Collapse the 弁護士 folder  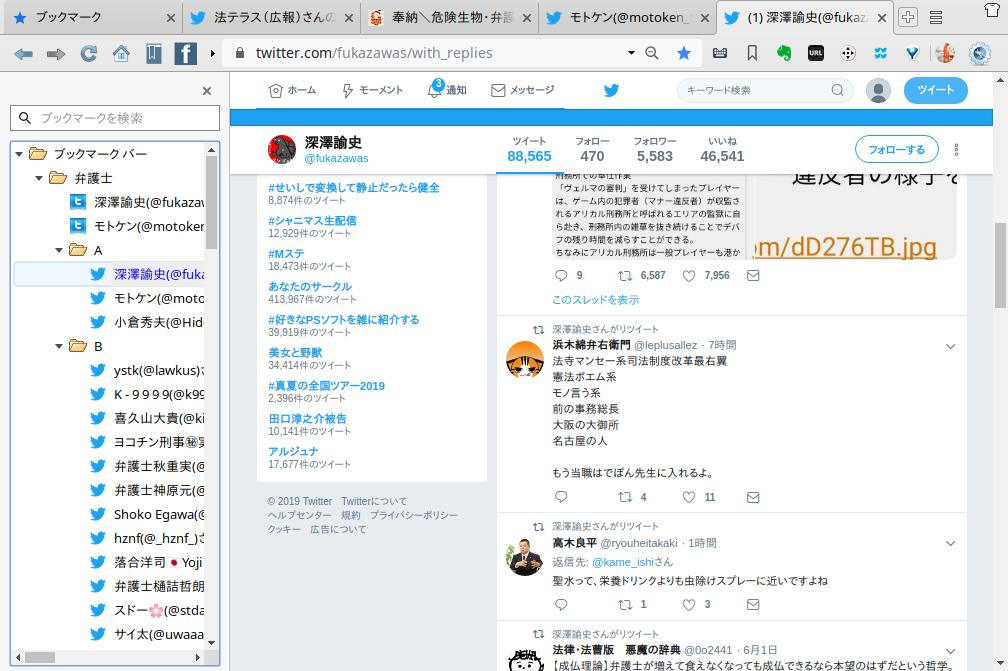click(39, 178)
